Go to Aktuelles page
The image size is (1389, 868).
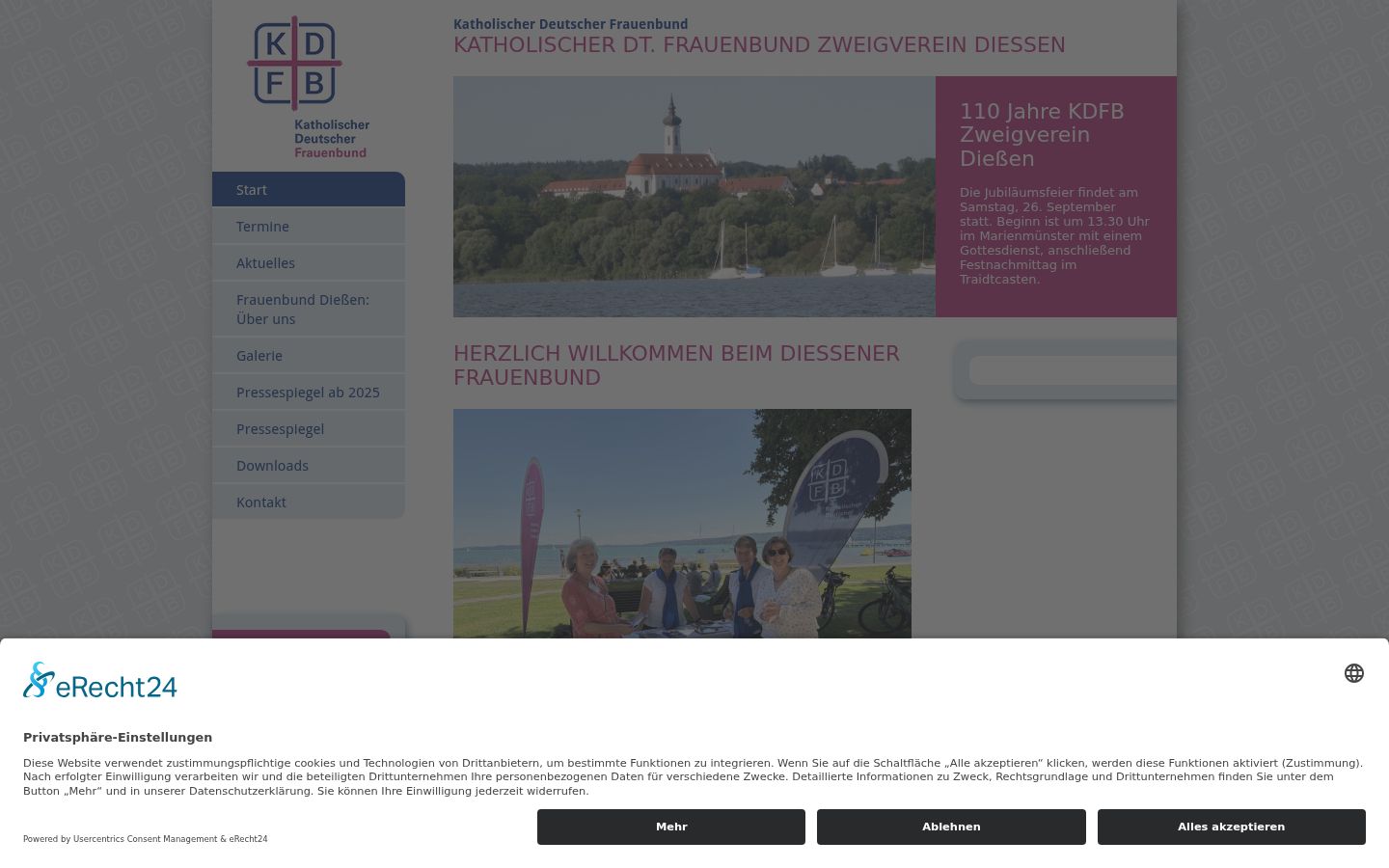tap(309, 262)
